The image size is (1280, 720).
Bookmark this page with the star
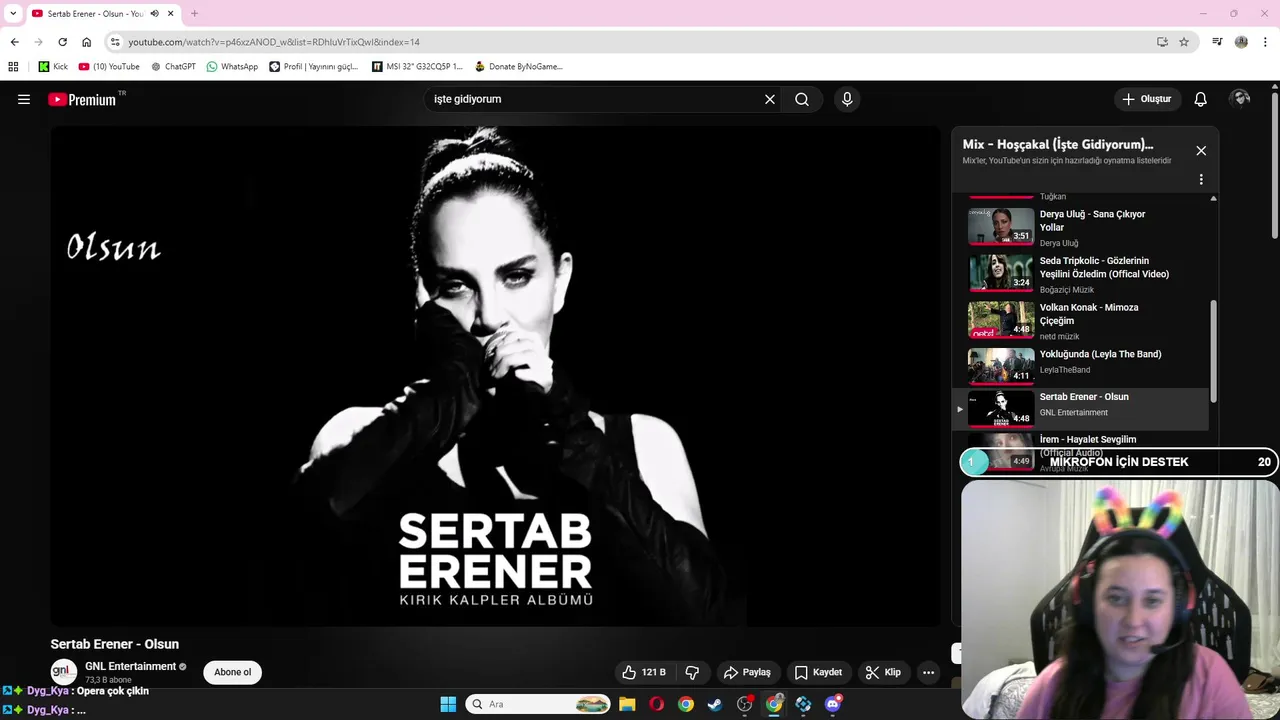(x=1184, y=42)
